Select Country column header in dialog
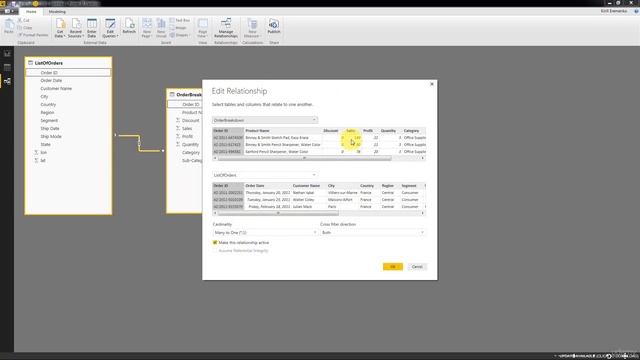This screenshot has height=360, width=640. [x=367, y=186]
